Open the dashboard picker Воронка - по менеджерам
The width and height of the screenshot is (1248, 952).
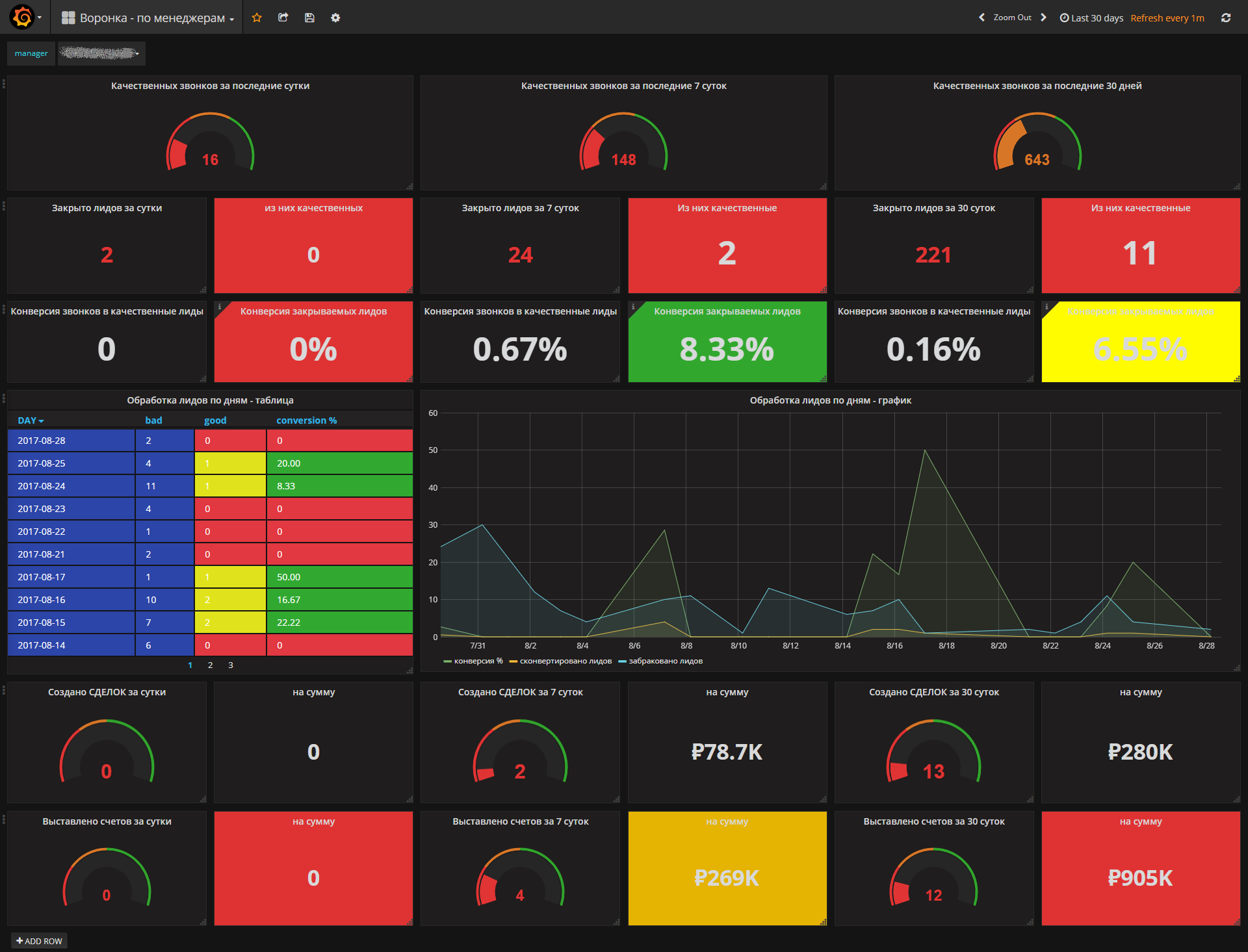click(x=148, y=18)
